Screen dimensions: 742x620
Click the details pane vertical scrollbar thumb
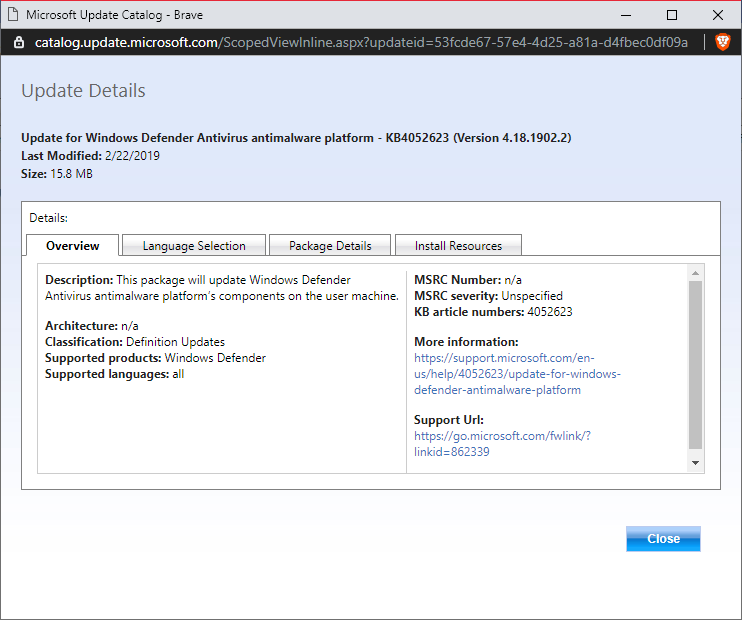[x=695, y=365]
